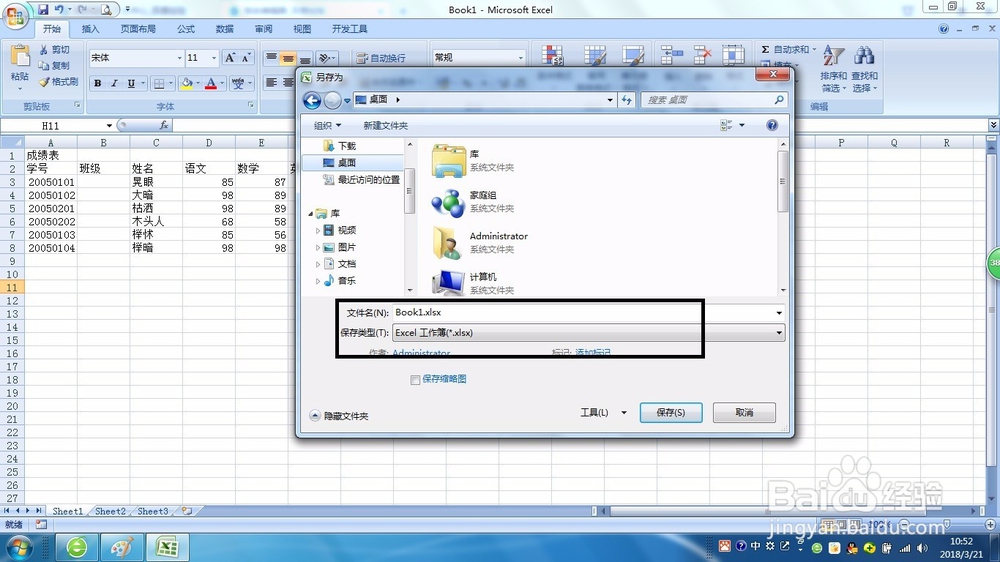The width and height of the screenshot is (1000, 562).
Task: Click the fill color paint bucket icon
Action: point(186,83)
